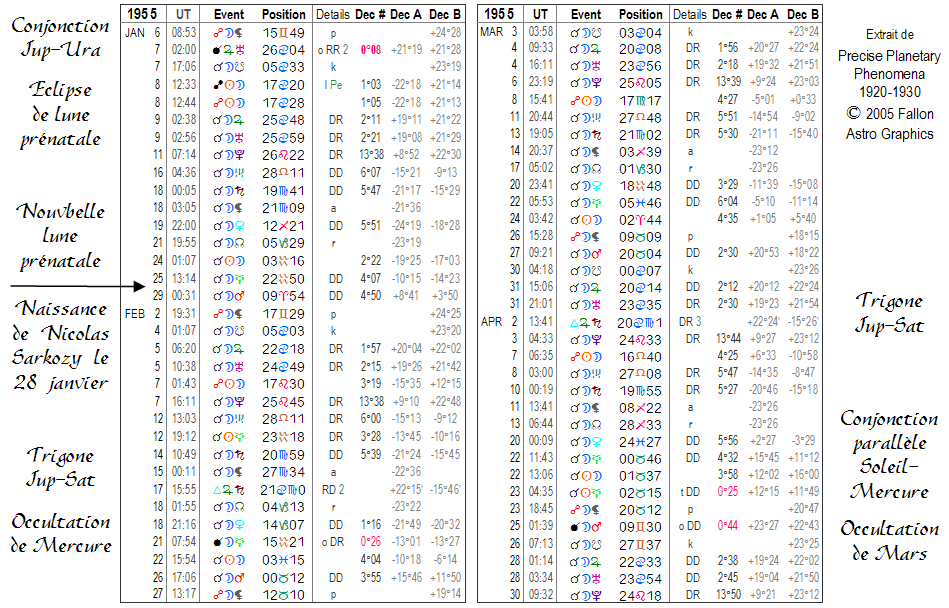Screen dimensions: 949x608
Task: Click the UT time 13:17 on FEB 27
Action: 183,594
